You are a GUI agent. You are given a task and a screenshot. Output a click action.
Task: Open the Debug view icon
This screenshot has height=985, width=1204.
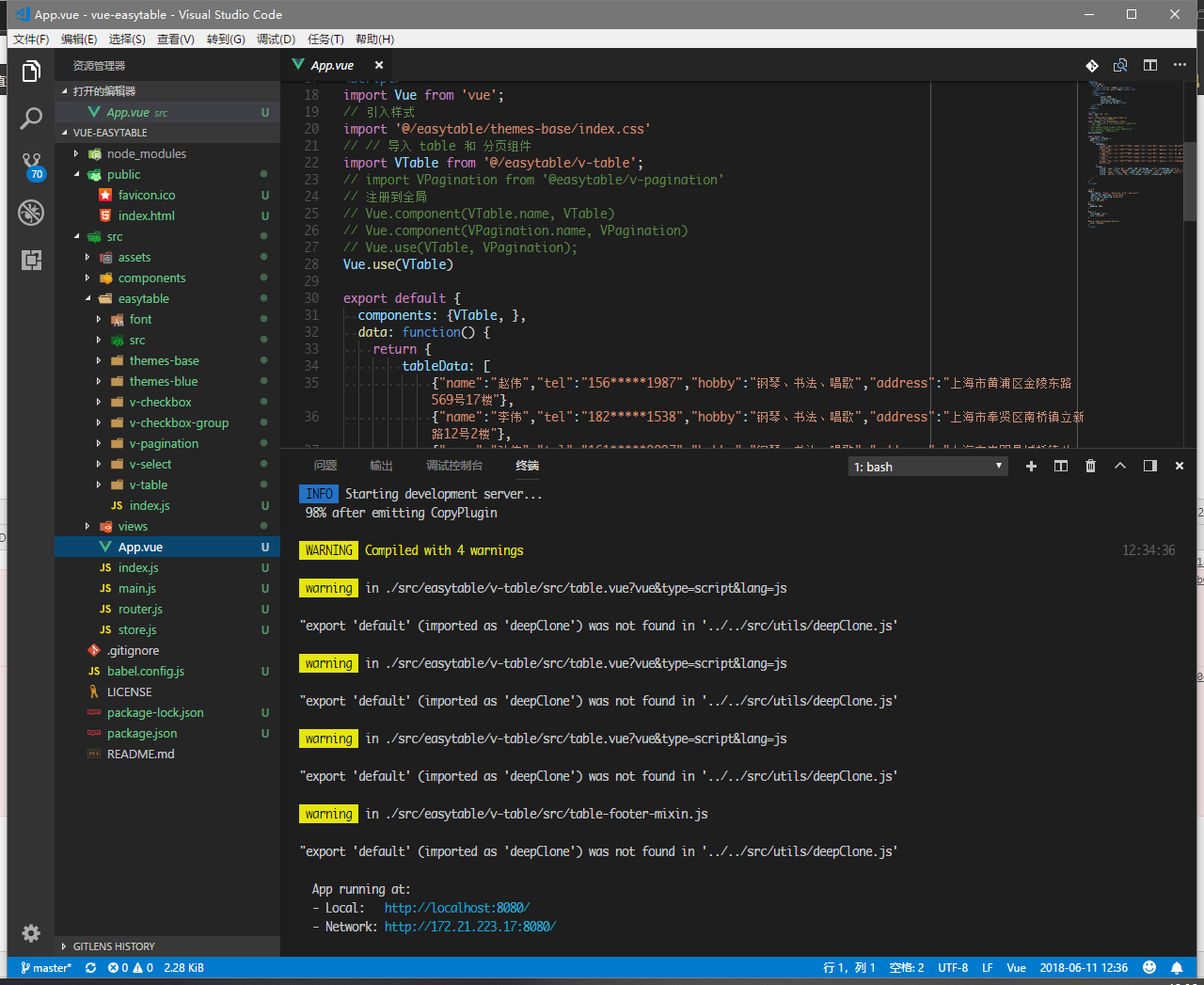click(x=31, y=213)
